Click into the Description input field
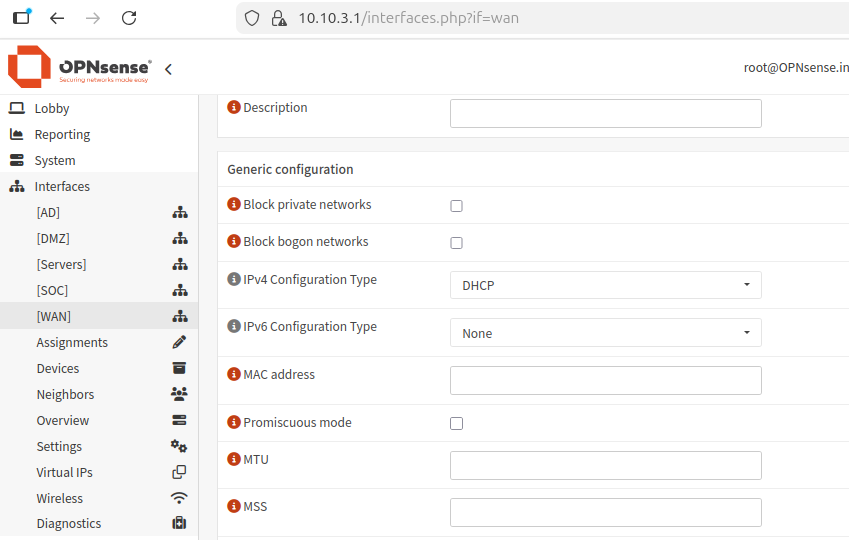 tap(605, 113)
